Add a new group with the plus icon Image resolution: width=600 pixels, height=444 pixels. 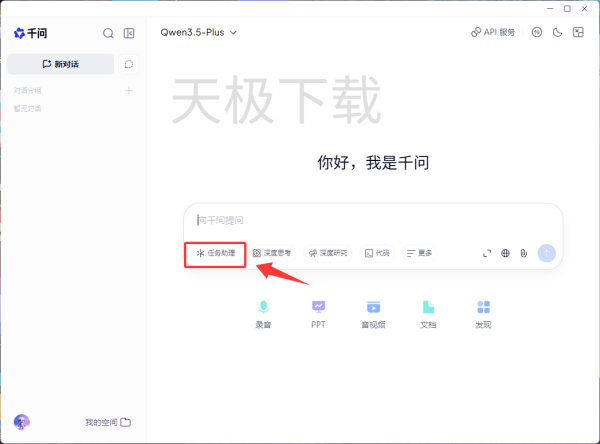tap(128, 91)
